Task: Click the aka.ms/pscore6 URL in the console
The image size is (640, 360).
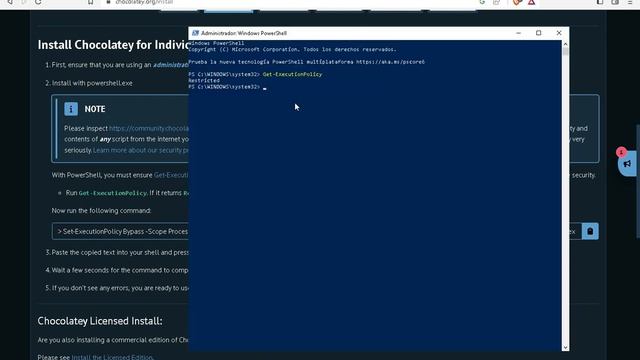Action: [x=390, y=62]
